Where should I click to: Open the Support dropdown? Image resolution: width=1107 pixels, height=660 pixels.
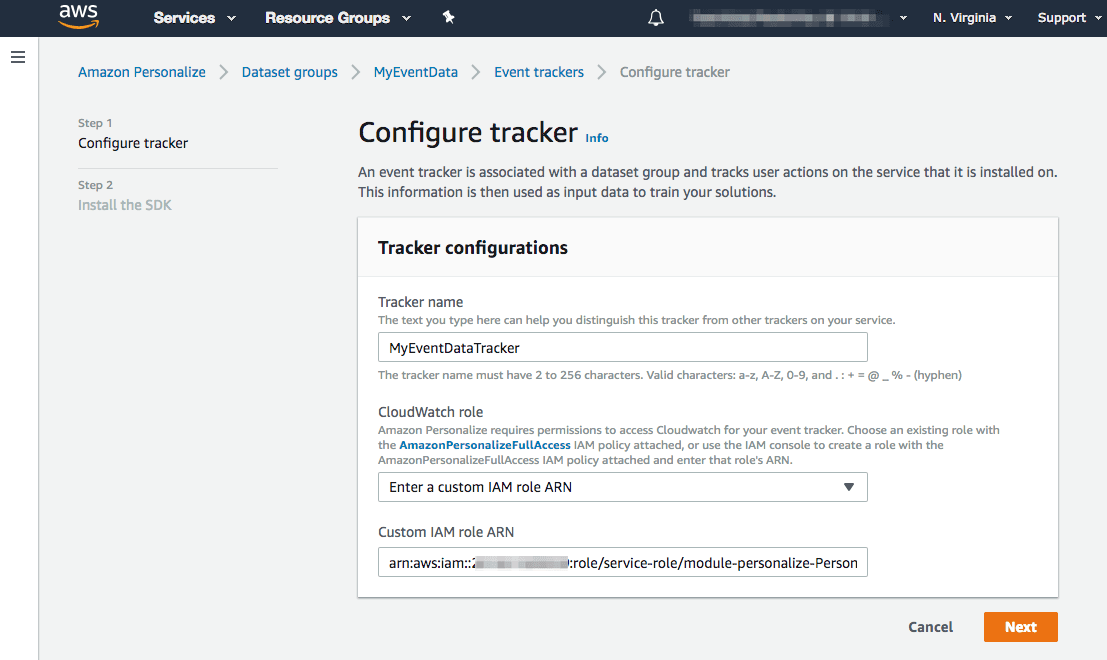(x=1061, y=17)
